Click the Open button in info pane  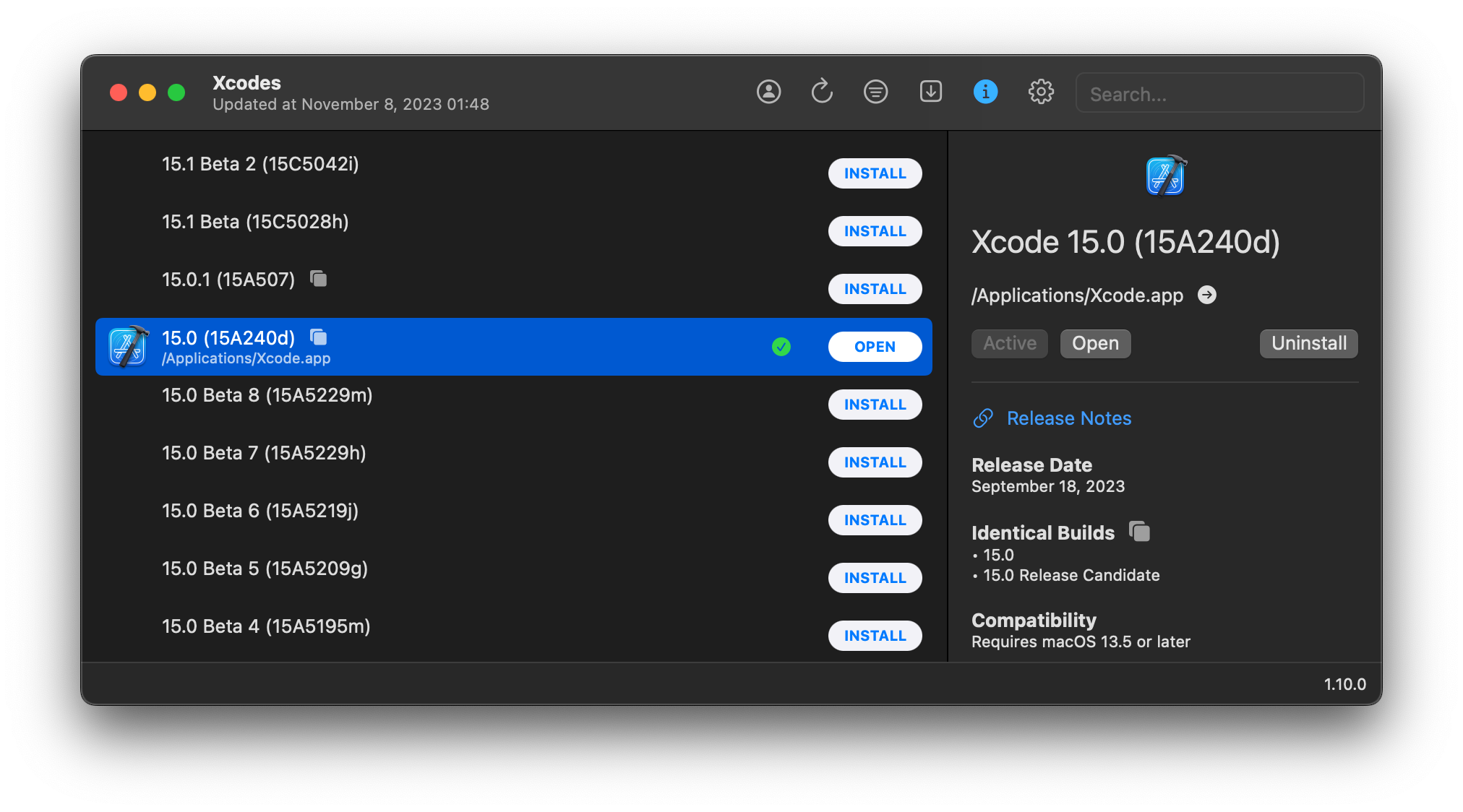(x=1095, y=343)
